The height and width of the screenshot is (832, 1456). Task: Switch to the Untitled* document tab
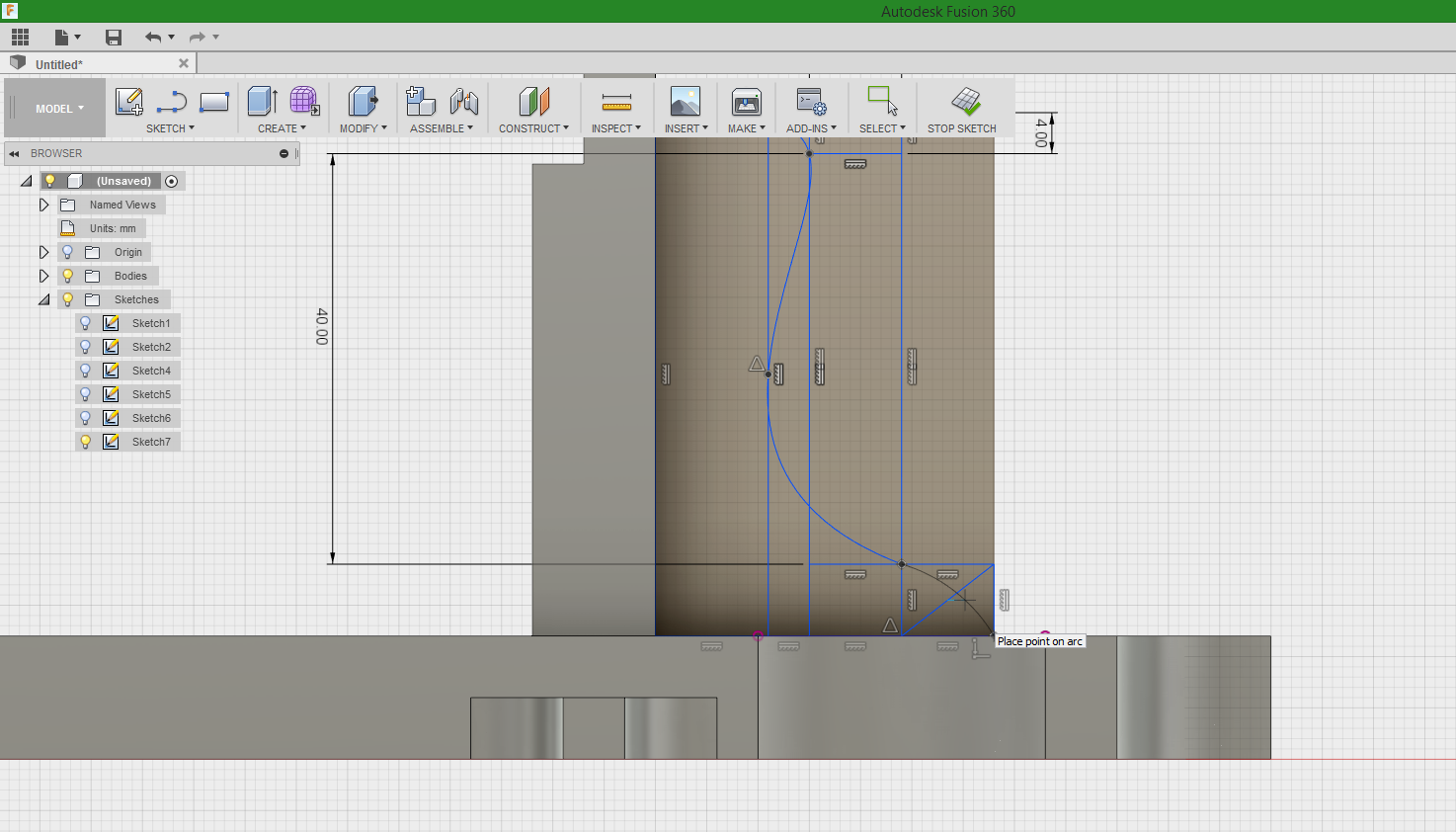coord(59,64)
